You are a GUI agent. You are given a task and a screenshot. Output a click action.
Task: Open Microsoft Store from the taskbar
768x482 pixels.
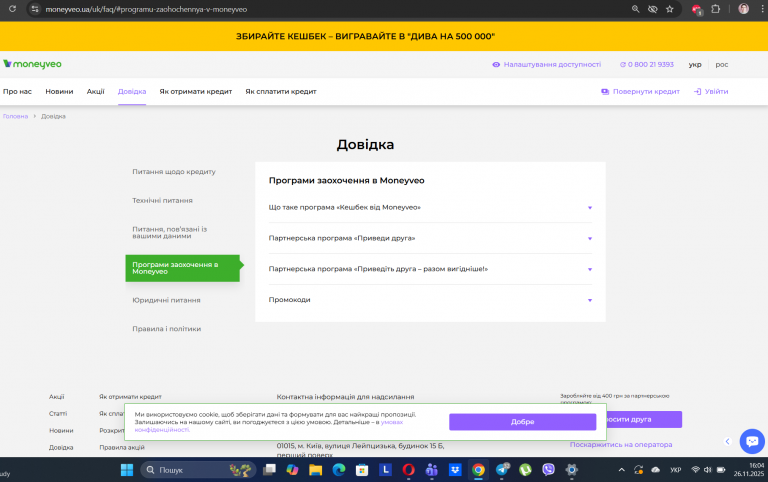tap(362, 470)
